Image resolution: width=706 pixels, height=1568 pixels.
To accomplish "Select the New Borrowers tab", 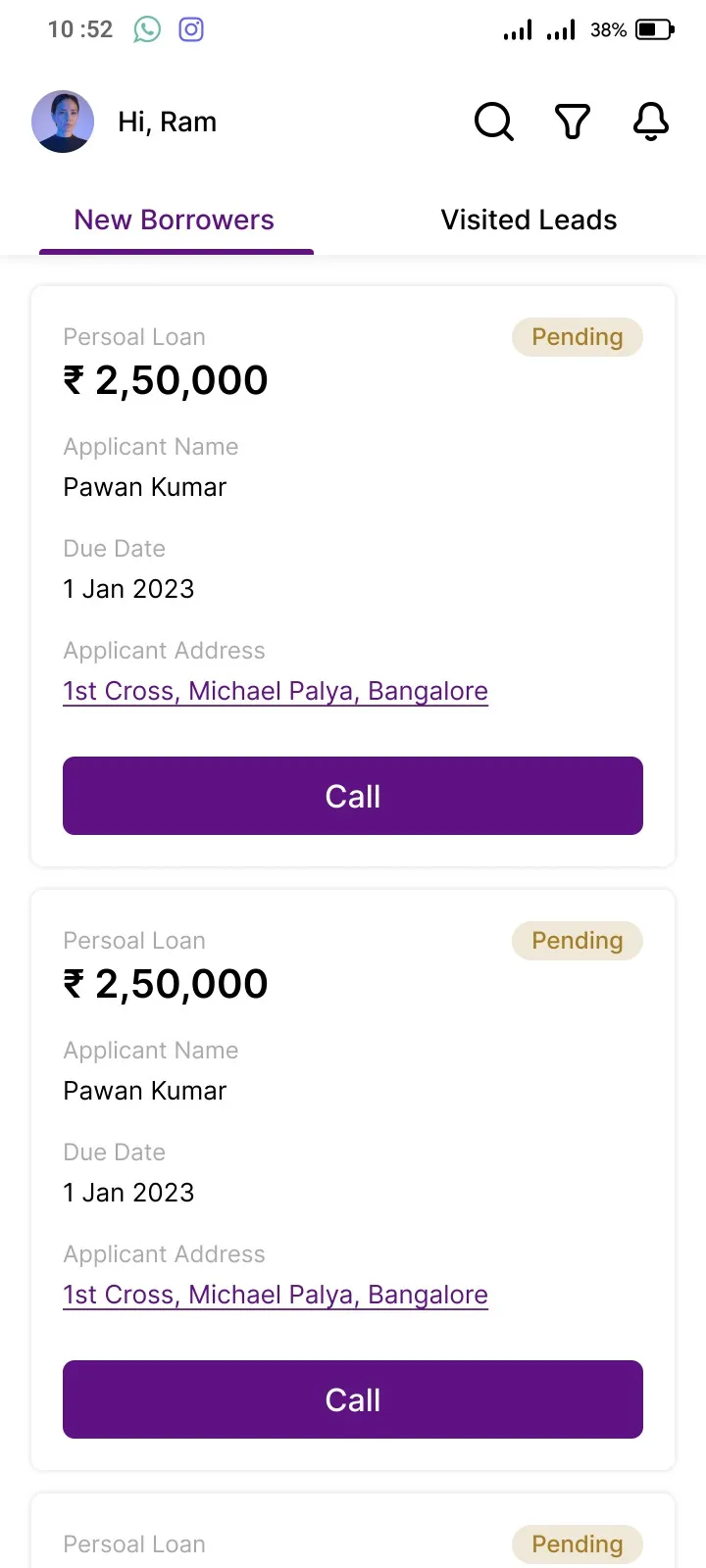I will (x=176, y=220).
